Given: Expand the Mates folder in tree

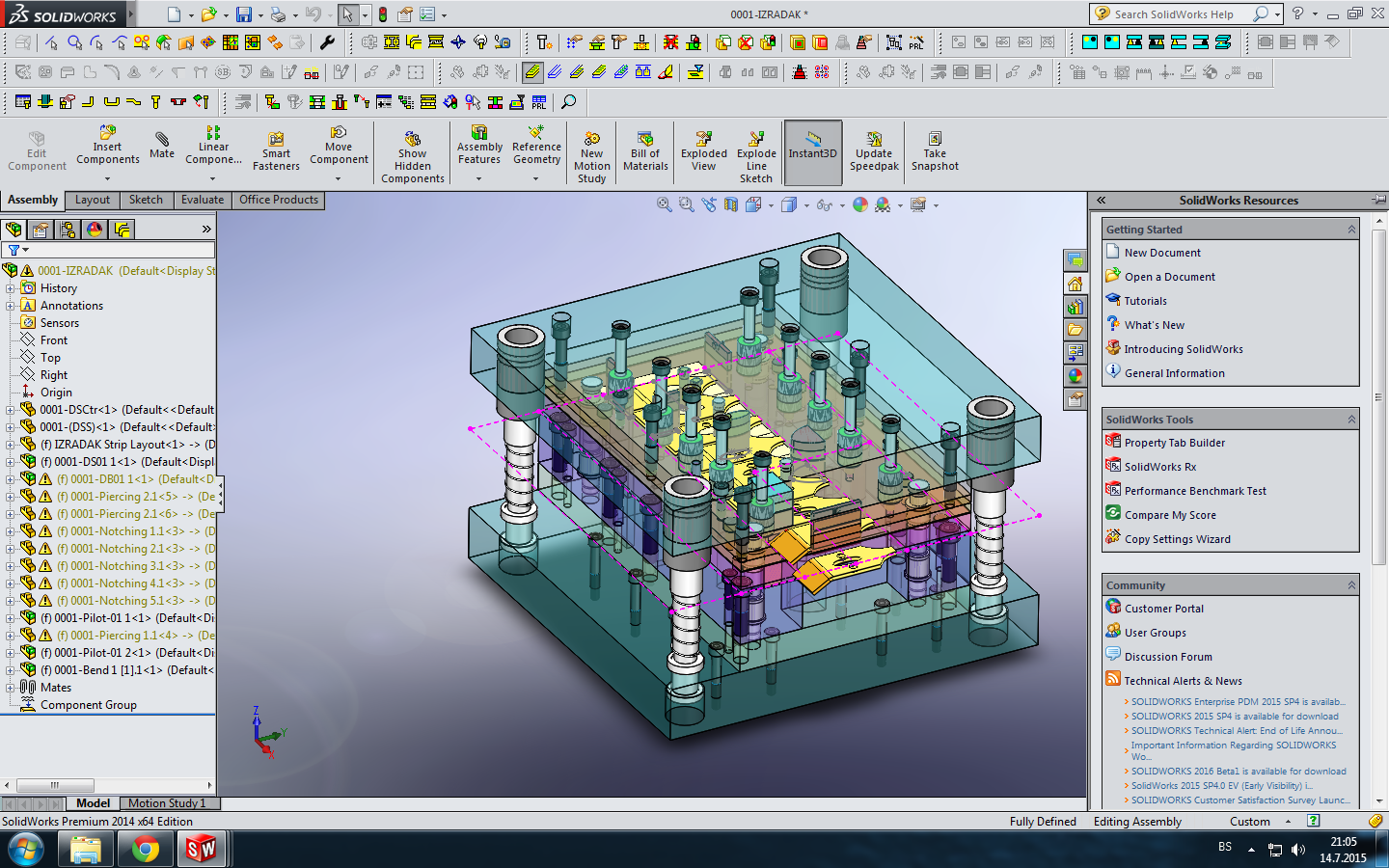Looking at the screenshot, I should click(x=11, y=688).
